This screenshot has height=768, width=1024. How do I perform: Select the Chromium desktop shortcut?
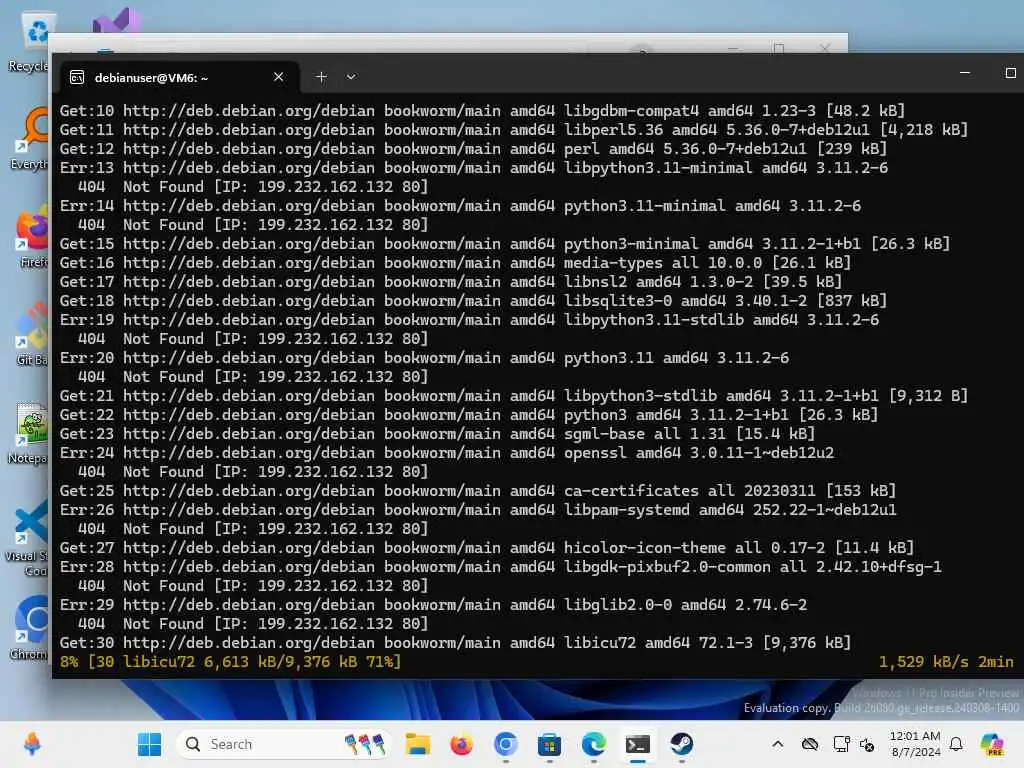click(x=29, y=628)
